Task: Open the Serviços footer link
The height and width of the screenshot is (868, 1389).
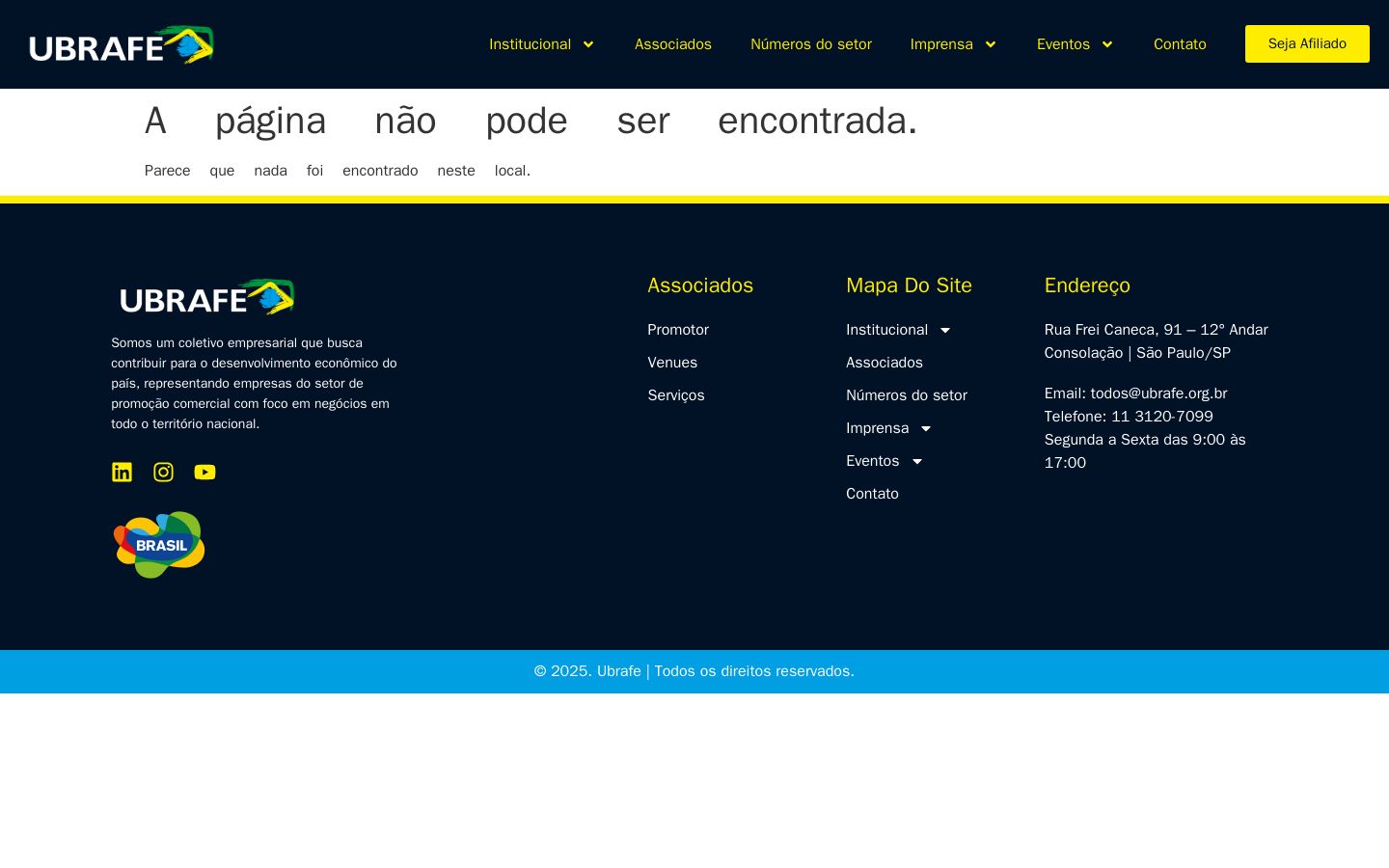Action: 676,395
